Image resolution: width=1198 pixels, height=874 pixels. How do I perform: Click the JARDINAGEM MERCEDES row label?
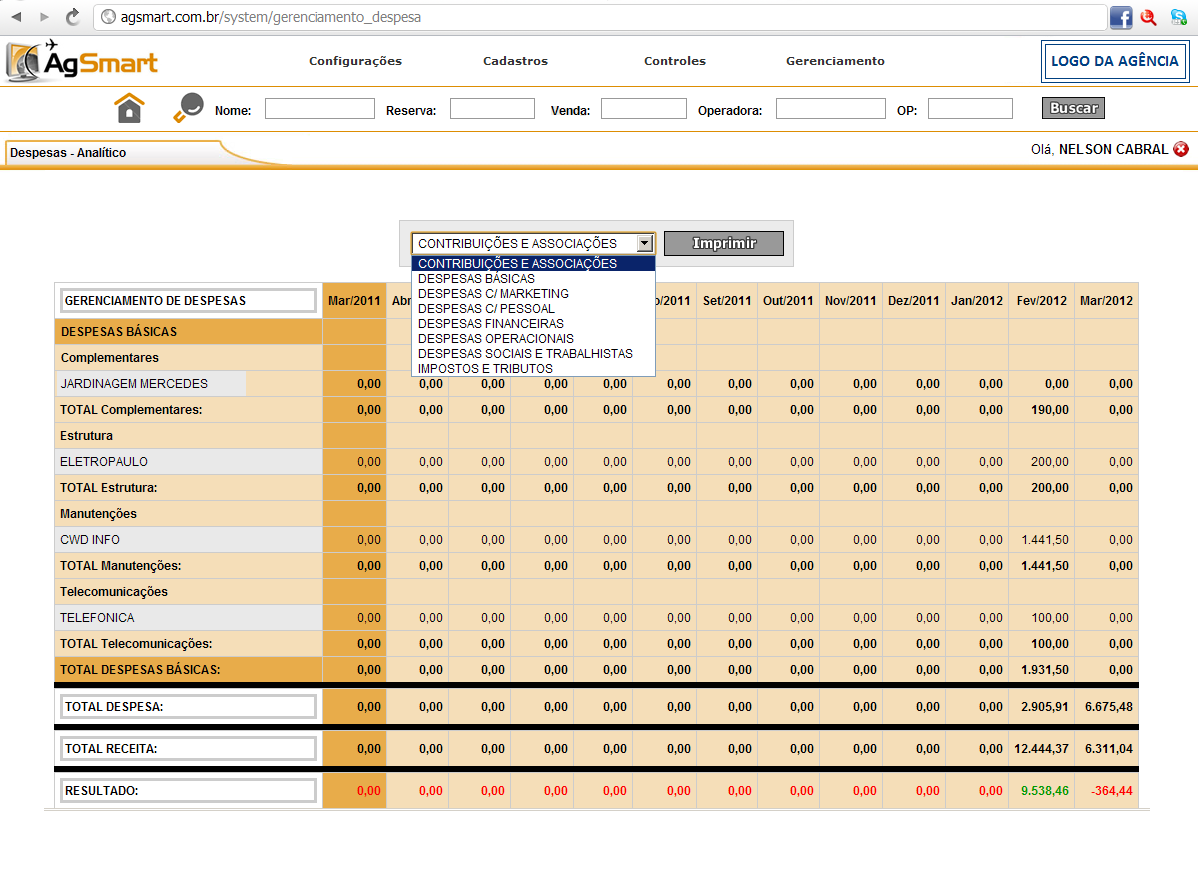(134, 384)
